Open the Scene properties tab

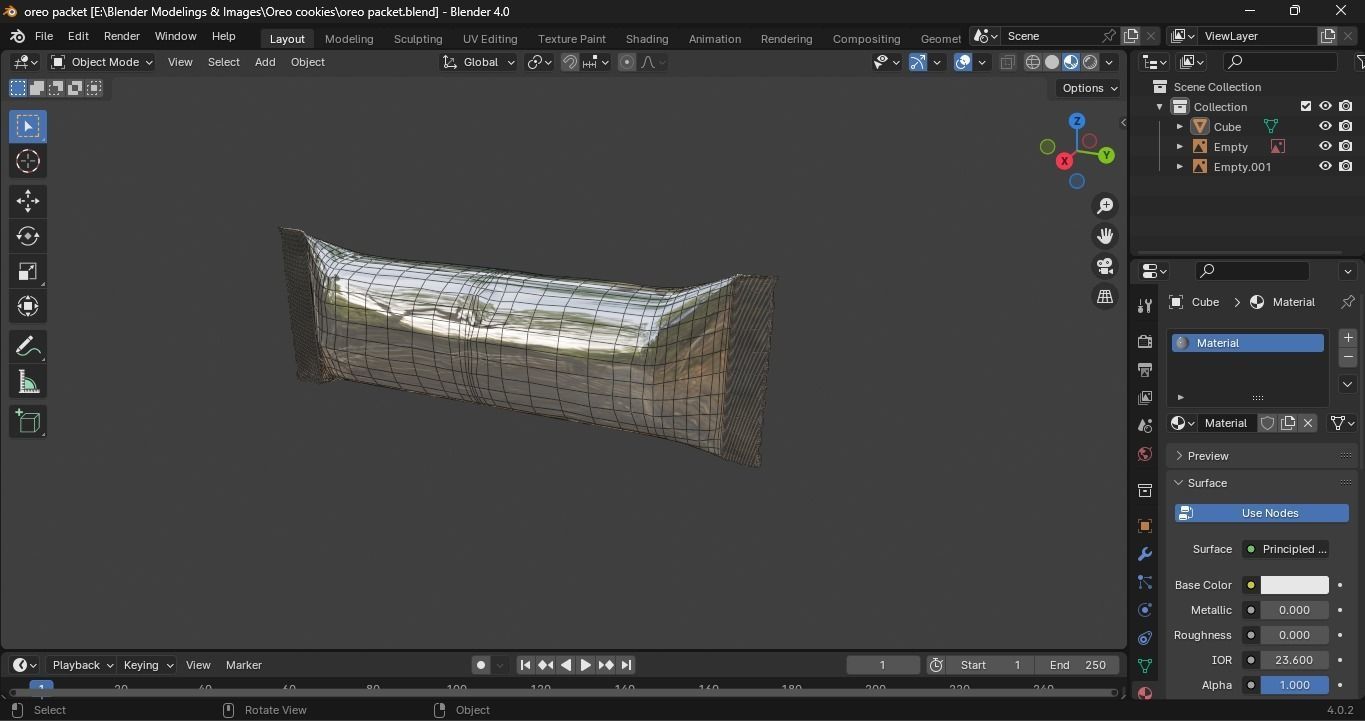(1145, 426)
